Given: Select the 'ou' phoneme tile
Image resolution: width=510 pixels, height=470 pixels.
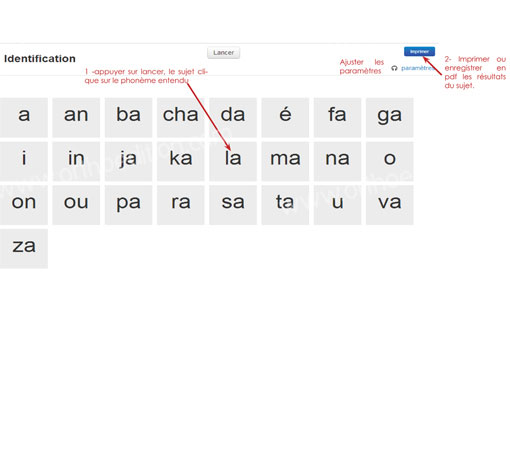Looking at the screenshot, I should (76, 205).
